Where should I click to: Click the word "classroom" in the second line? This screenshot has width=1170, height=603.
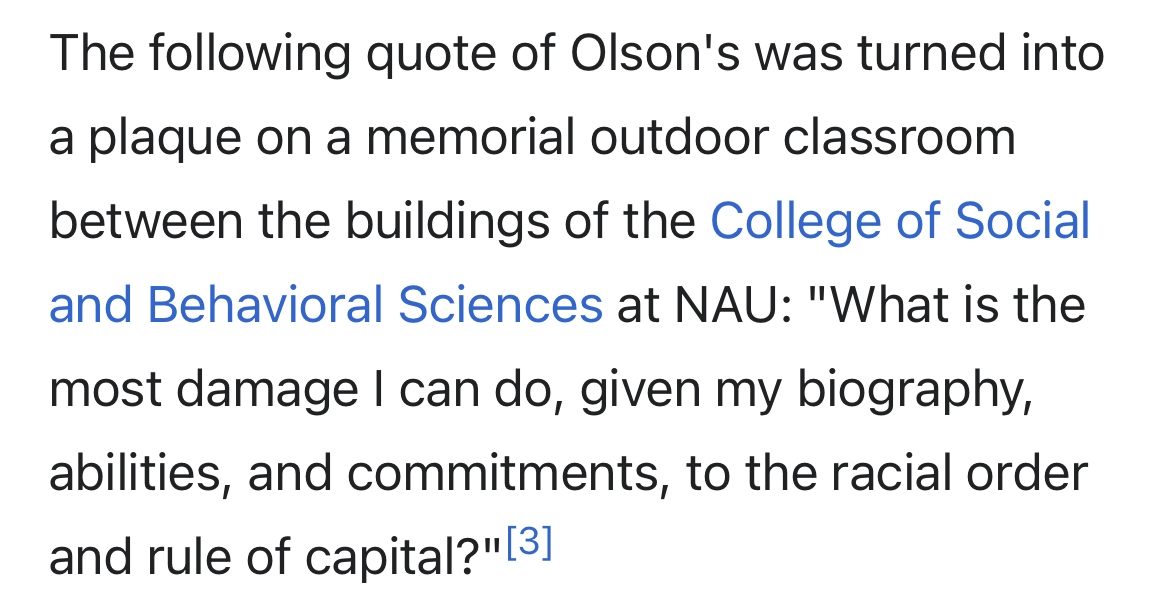pos(899,138)
